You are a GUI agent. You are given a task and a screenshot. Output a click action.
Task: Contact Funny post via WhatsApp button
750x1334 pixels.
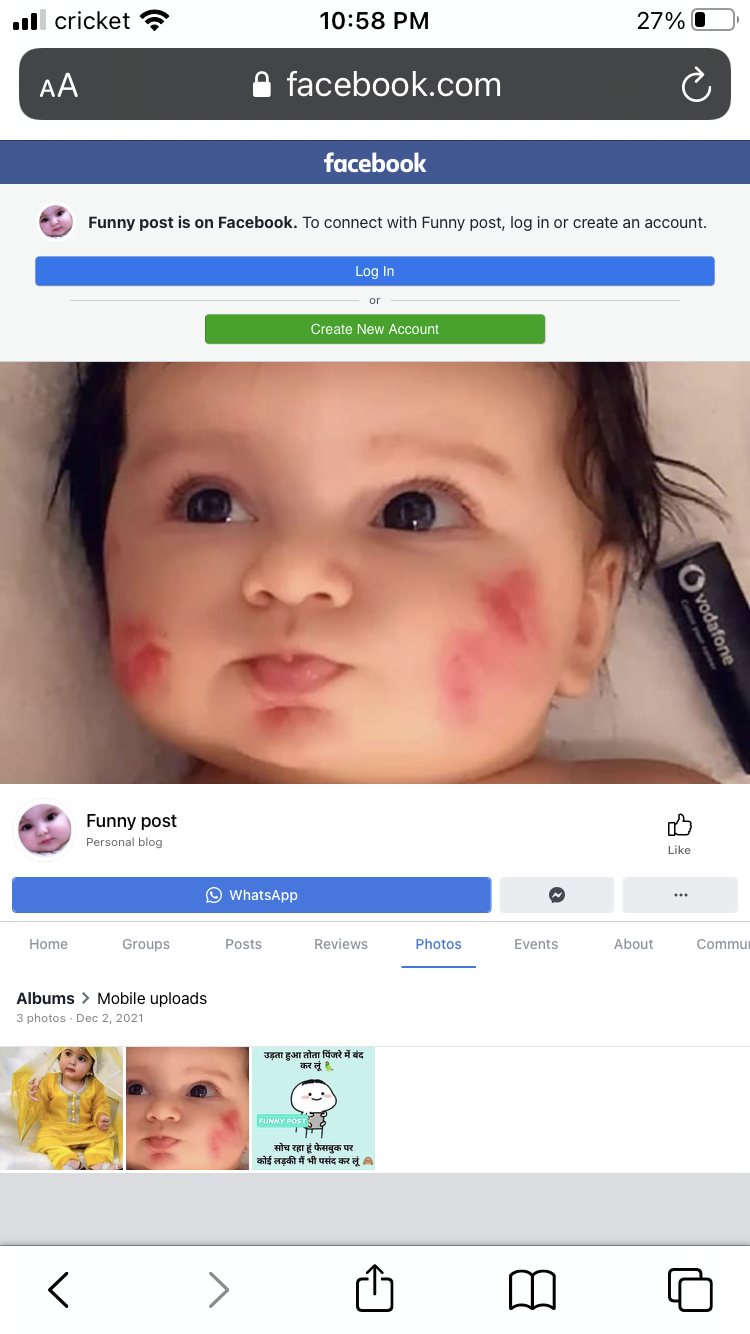tap(251, 895)
